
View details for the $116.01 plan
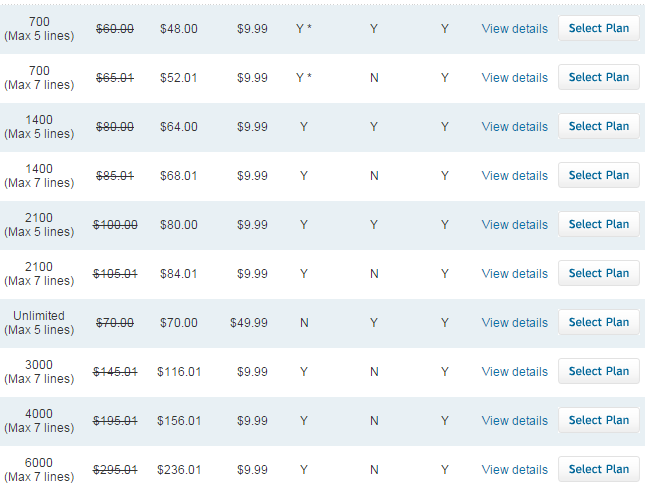tap(514, 371)
